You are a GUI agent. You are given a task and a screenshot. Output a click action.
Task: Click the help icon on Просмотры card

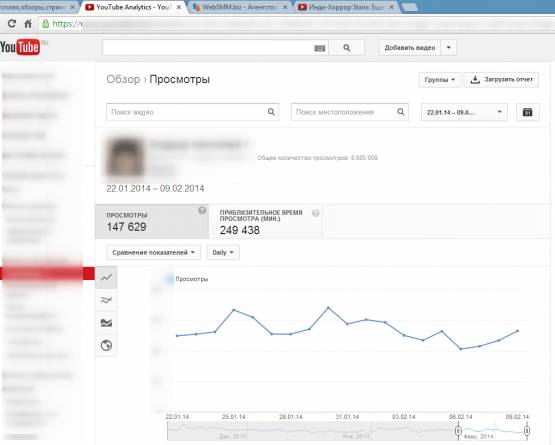[202, 211]
